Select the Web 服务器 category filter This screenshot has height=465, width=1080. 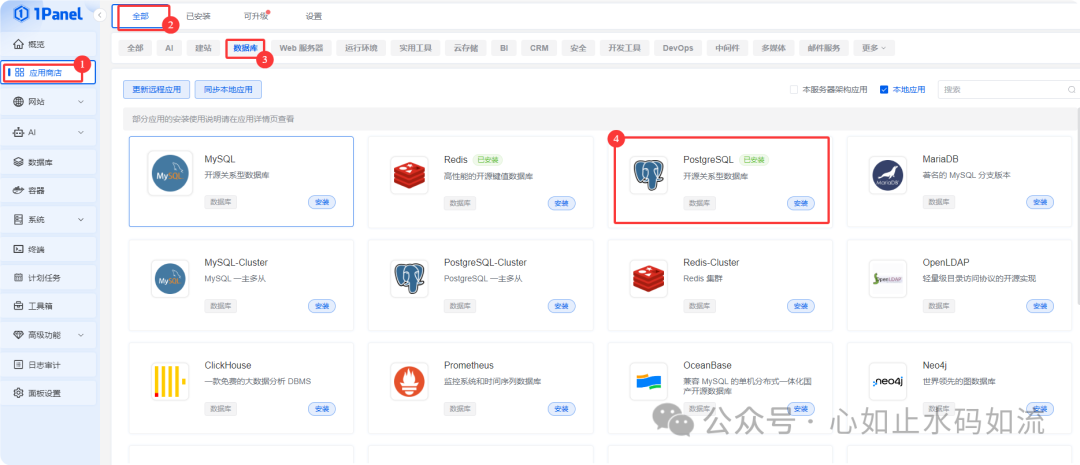[x=301, y=48]
